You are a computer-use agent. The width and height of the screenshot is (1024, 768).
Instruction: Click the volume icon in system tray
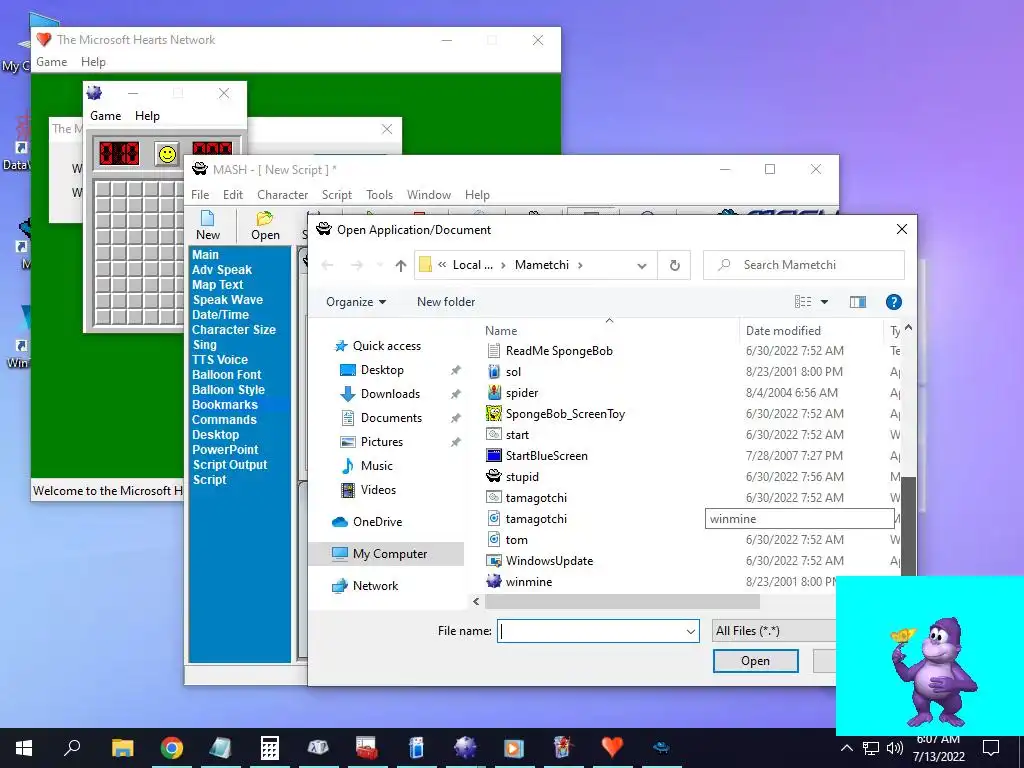tap(895, 748)
